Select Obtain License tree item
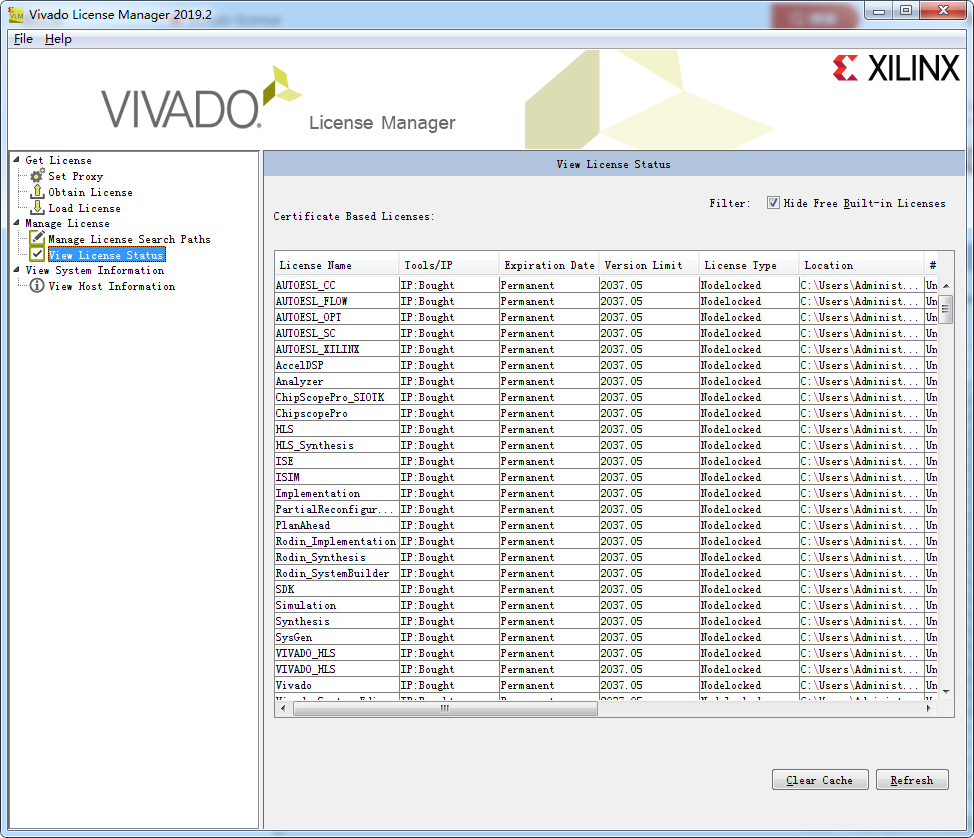The image size is (974, 838). pyautogui.click(x=91, y=193)
